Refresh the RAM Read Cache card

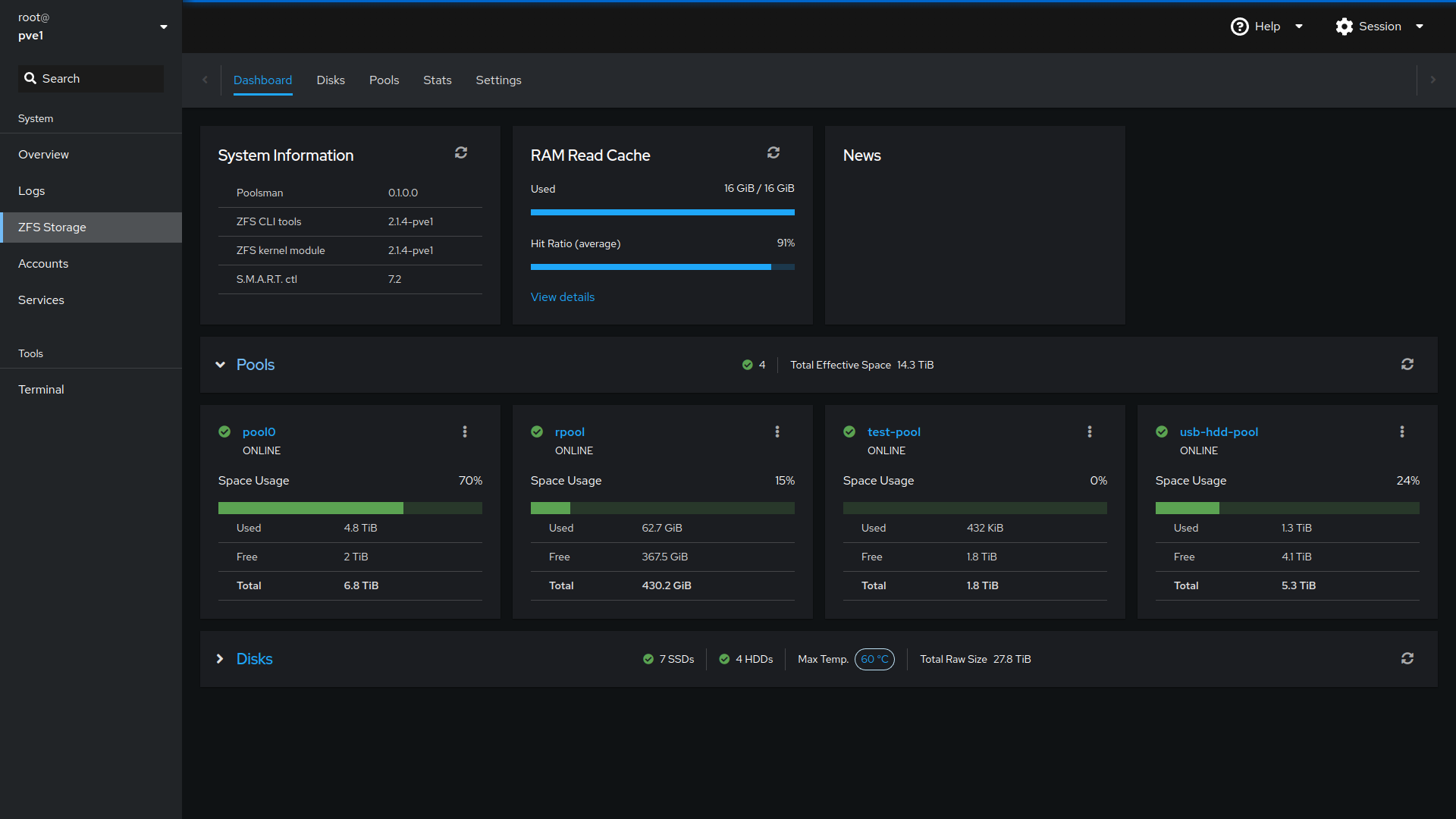(x=773, y=153)
